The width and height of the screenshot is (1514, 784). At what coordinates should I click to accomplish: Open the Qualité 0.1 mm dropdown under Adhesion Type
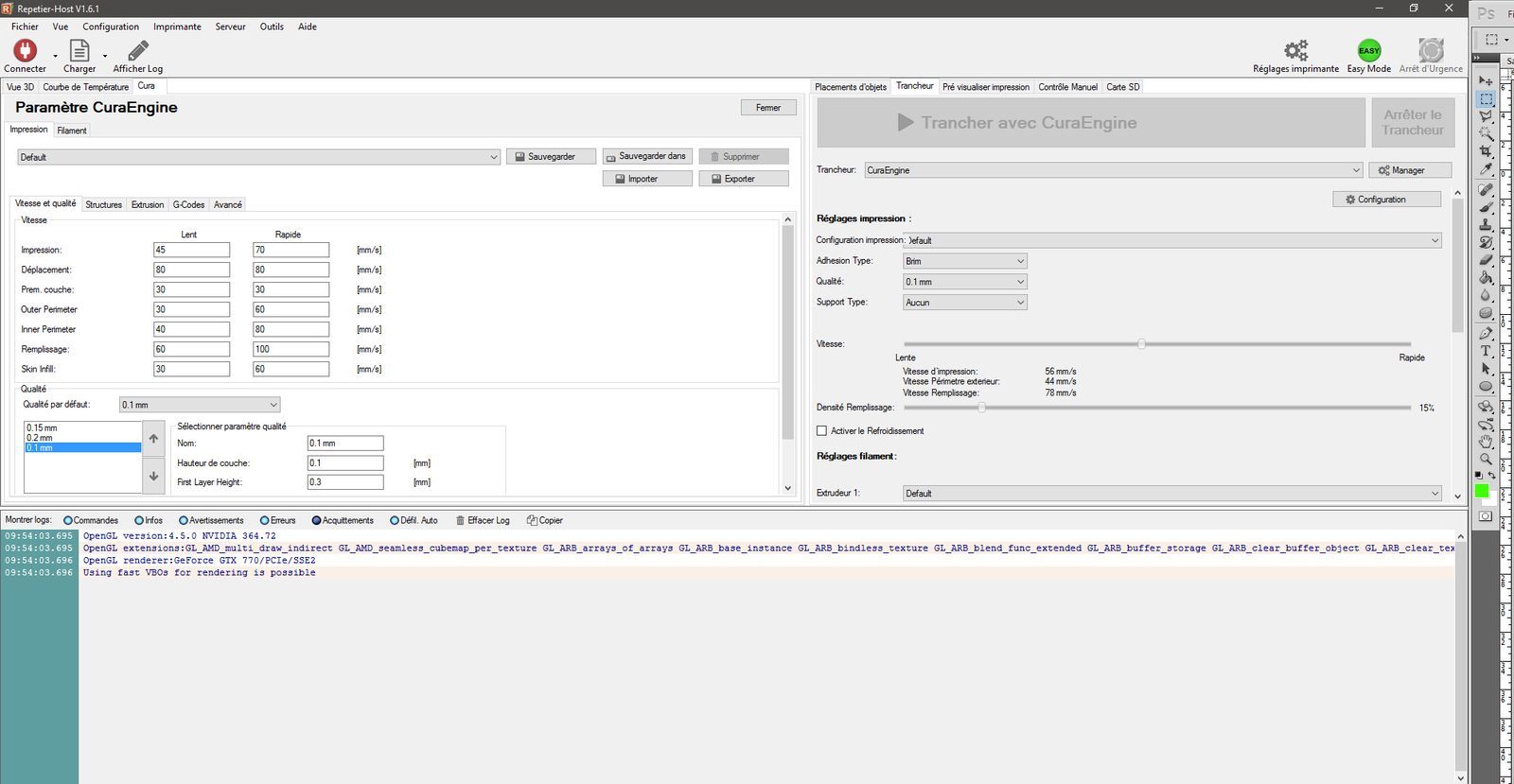pyautogui.click(x=965, y=282)
